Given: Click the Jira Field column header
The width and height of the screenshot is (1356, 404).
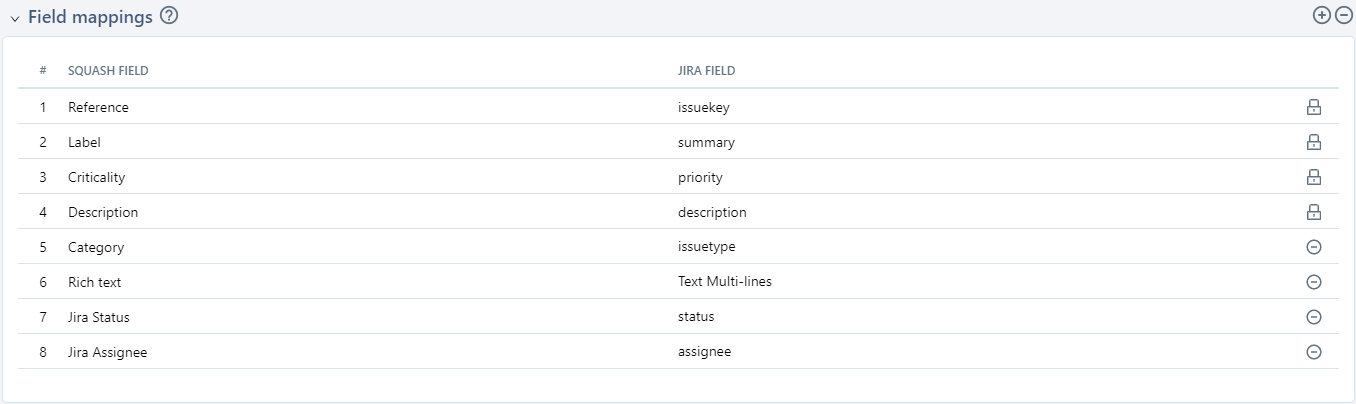Looking at the screenshot, I should click(x=706, y=71).
